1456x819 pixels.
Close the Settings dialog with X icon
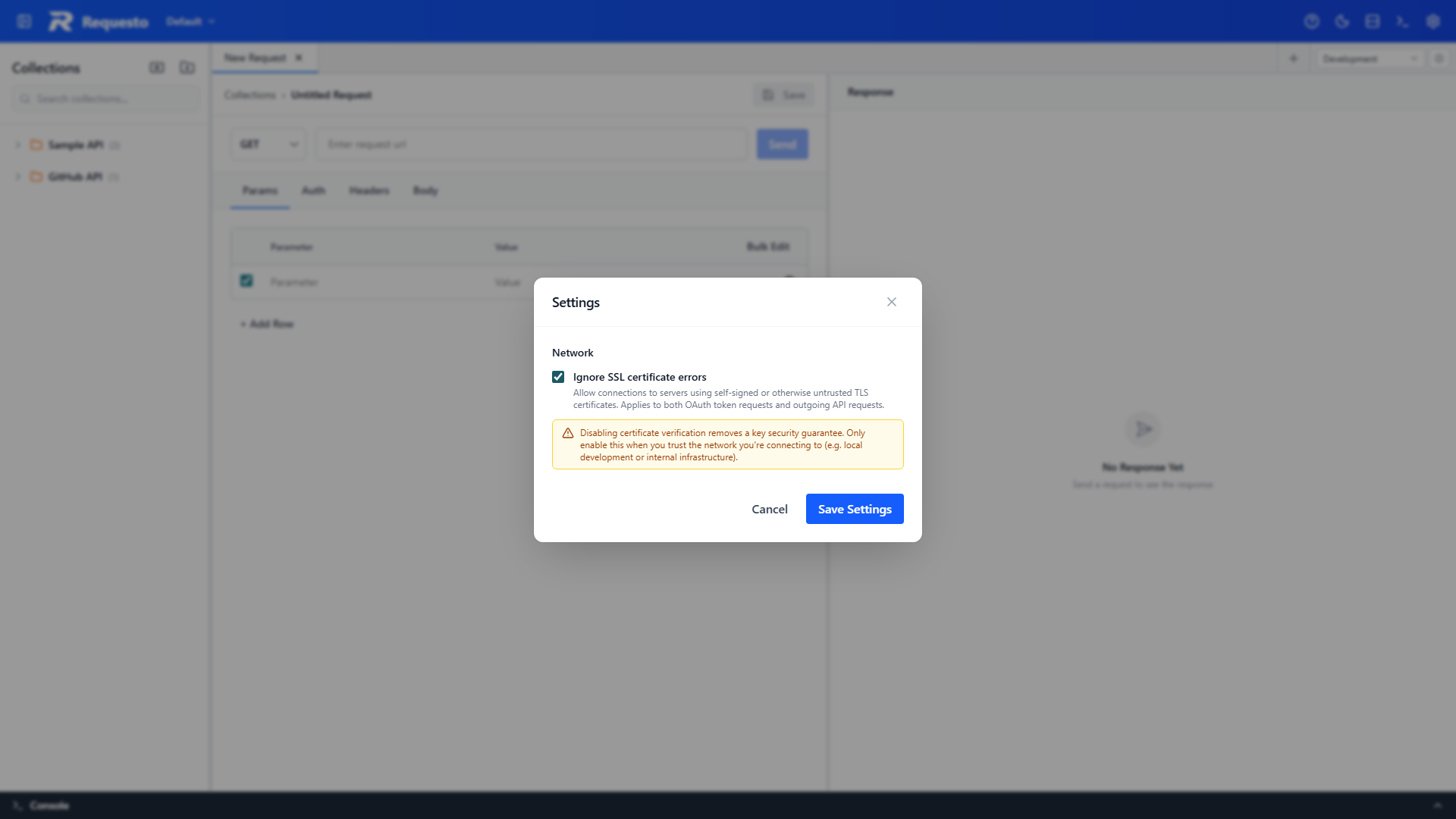tap(891, 302)
